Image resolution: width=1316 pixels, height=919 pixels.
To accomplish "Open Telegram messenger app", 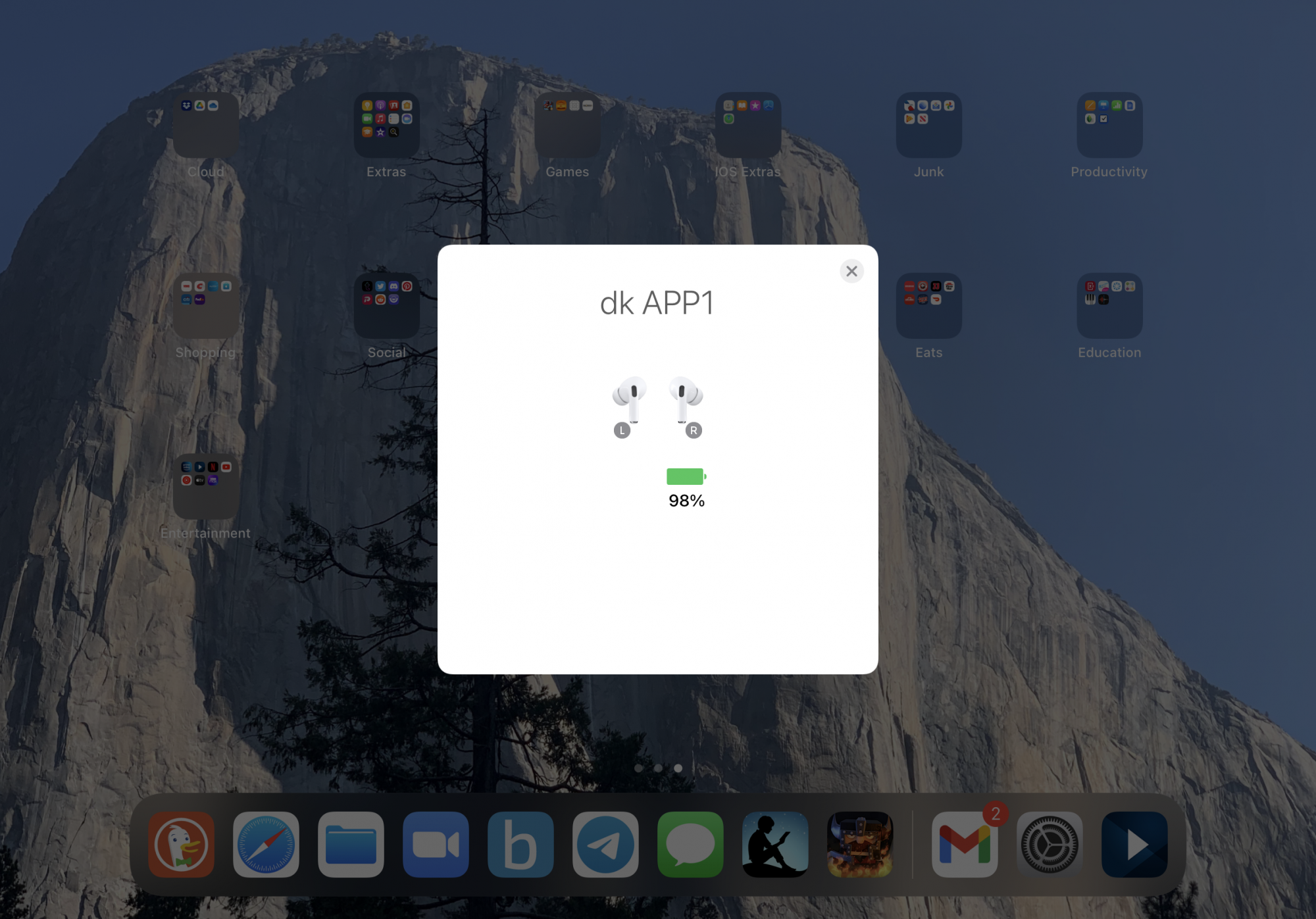I will point(605,844).
